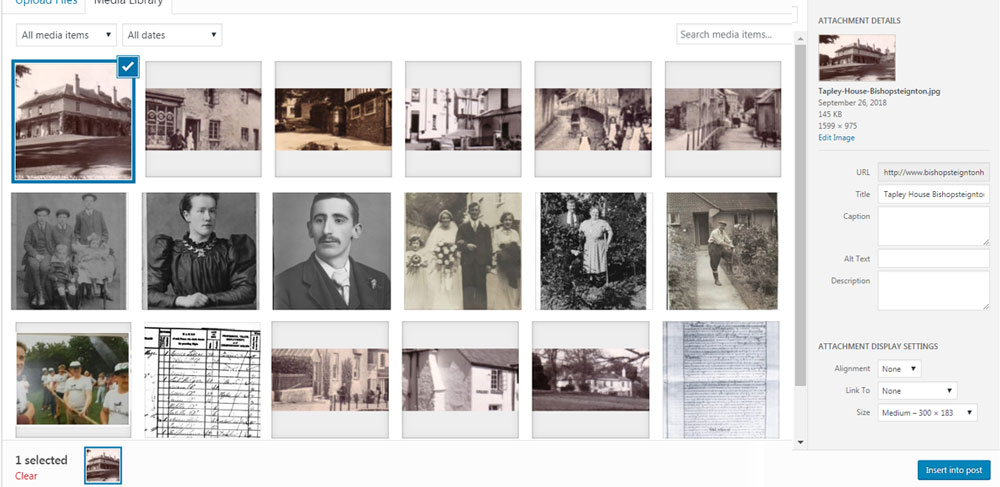Select the colour tug-of-war photo thumbnail
1000x487 pixels.
click(x=73, y=380)
